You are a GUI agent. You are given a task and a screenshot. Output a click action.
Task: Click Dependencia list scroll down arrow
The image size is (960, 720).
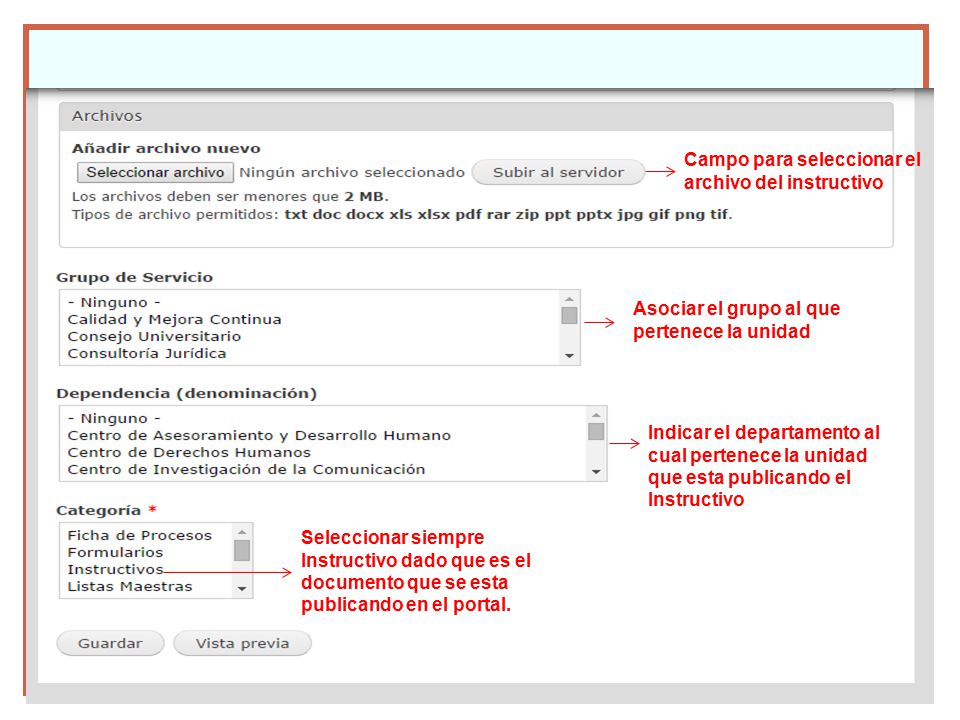pos(596,472)
